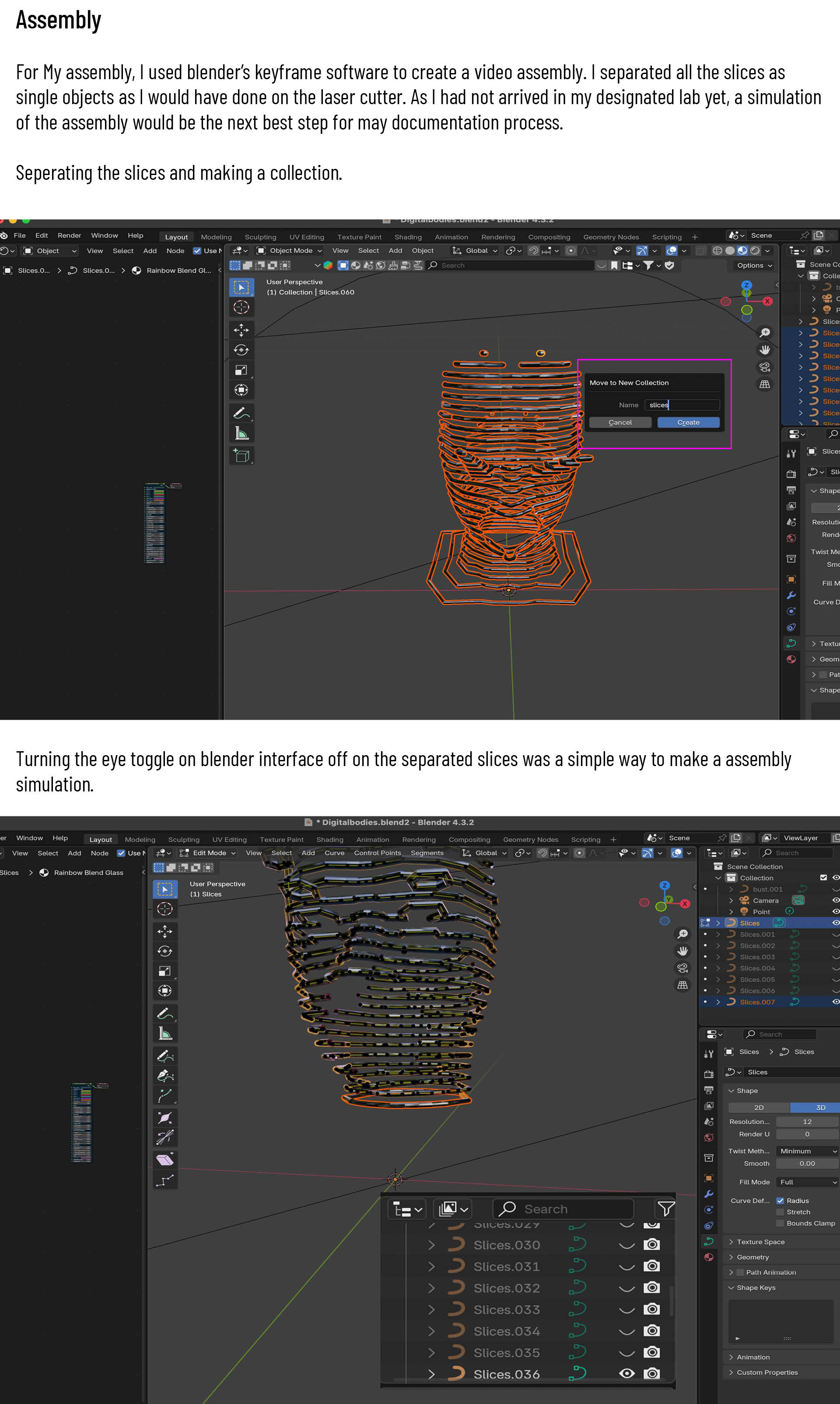Viewport: 840px width, 1404px height.
Task: Select the Cursor tool in lower viewport
Action: point(164,909)
